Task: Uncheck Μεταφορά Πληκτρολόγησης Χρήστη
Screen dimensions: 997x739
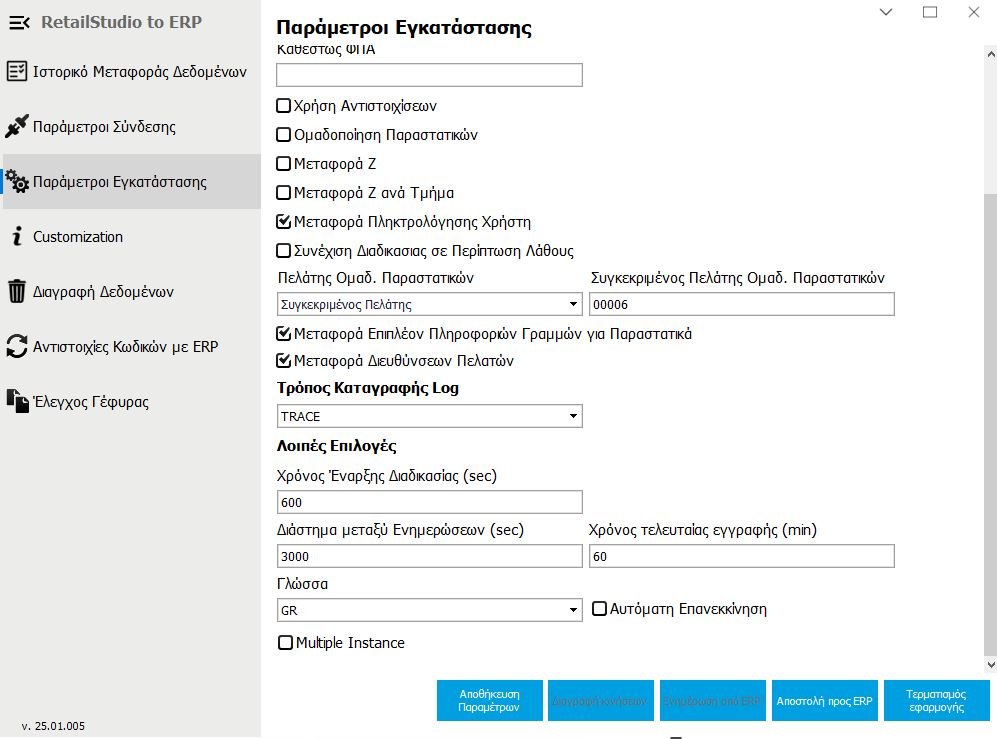Action: point(284,222)
